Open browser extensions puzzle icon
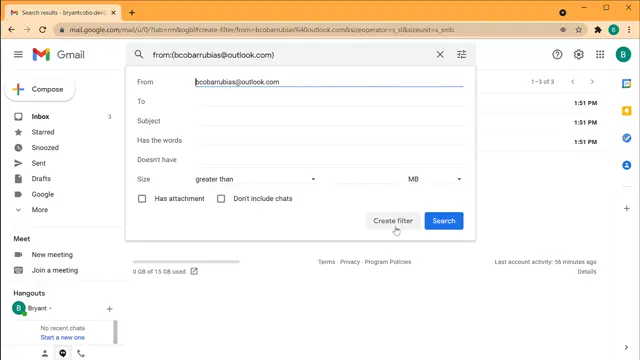This screenshot has width=640, height=360. point(598,30)
